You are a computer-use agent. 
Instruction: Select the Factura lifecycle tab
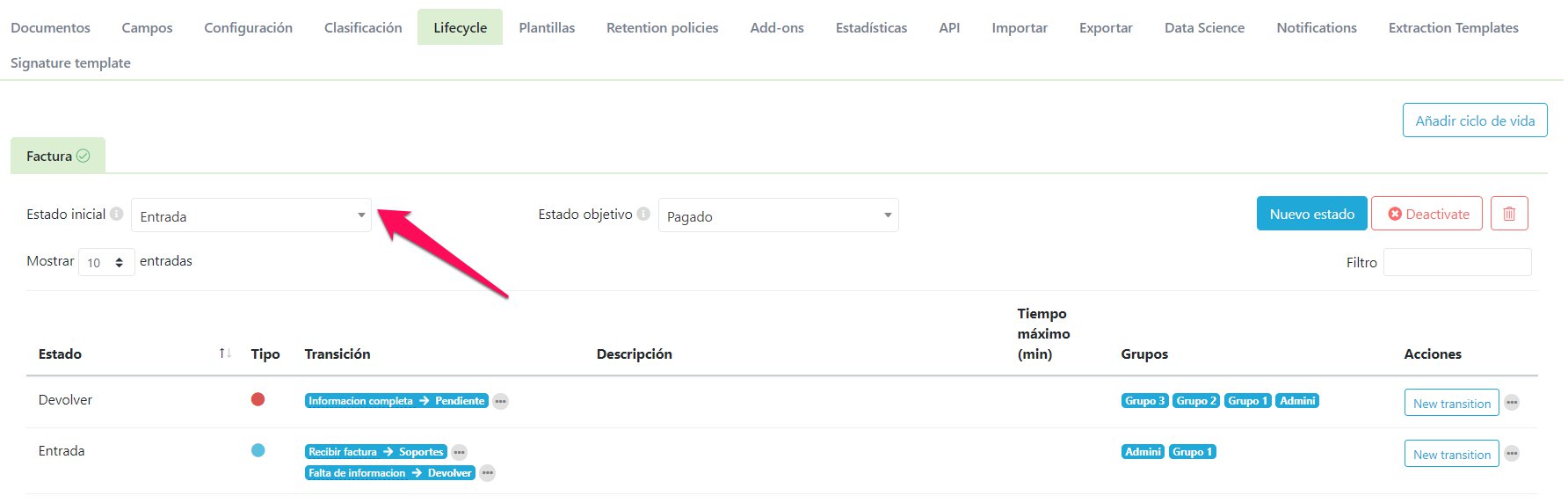pyautogui.click(x=58, y=156)
